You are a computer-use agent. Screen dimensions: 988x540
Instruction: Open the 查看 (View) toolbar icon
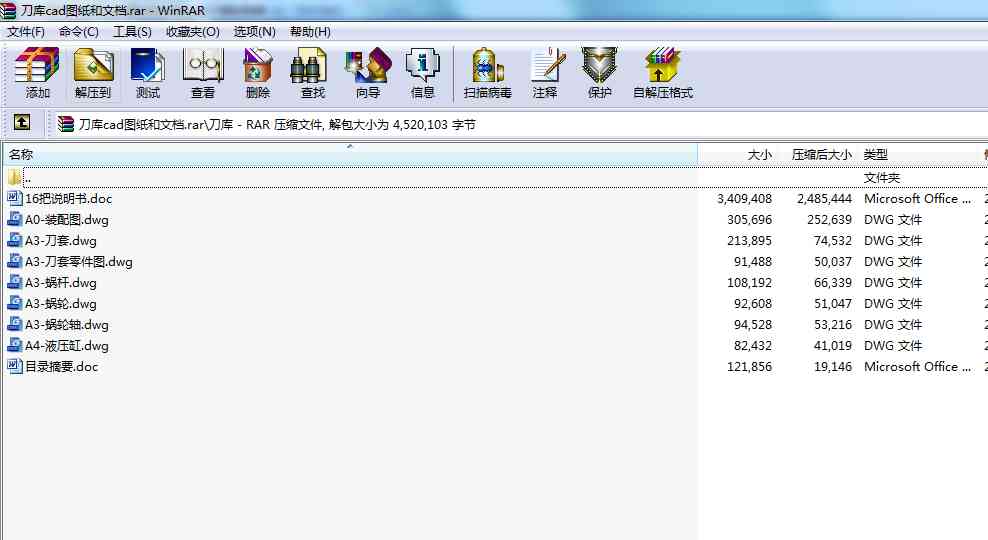(x=203, y=73)
